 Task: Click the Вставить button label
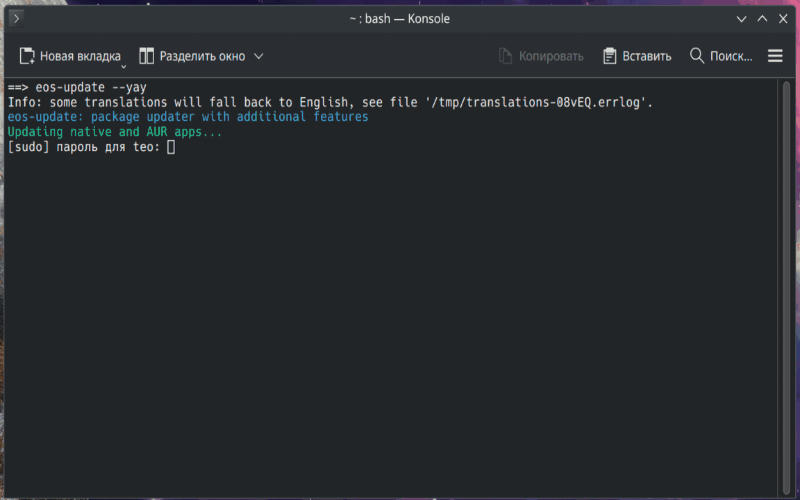tap(647, 56)
